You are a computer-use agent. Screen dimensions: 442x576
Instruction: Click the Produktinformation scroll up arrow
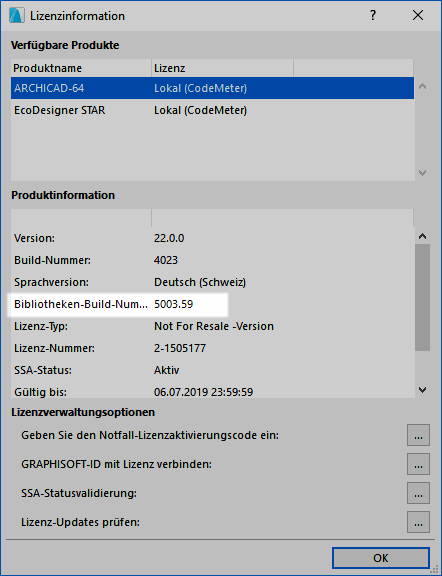(423, 236)
